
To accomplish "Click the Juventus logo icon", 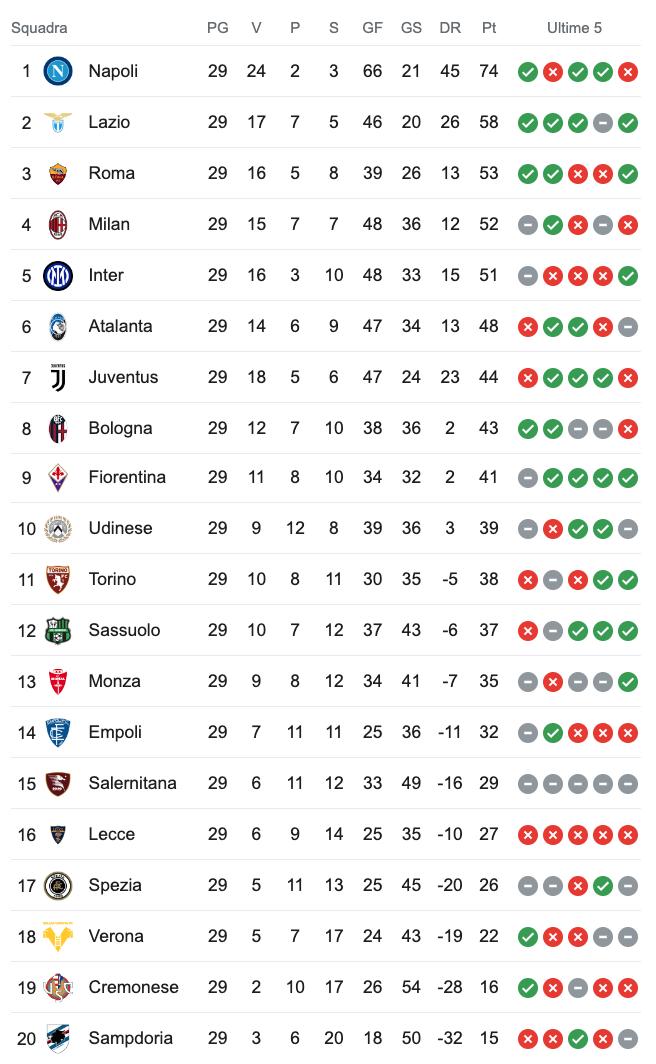I will (58, 377).
